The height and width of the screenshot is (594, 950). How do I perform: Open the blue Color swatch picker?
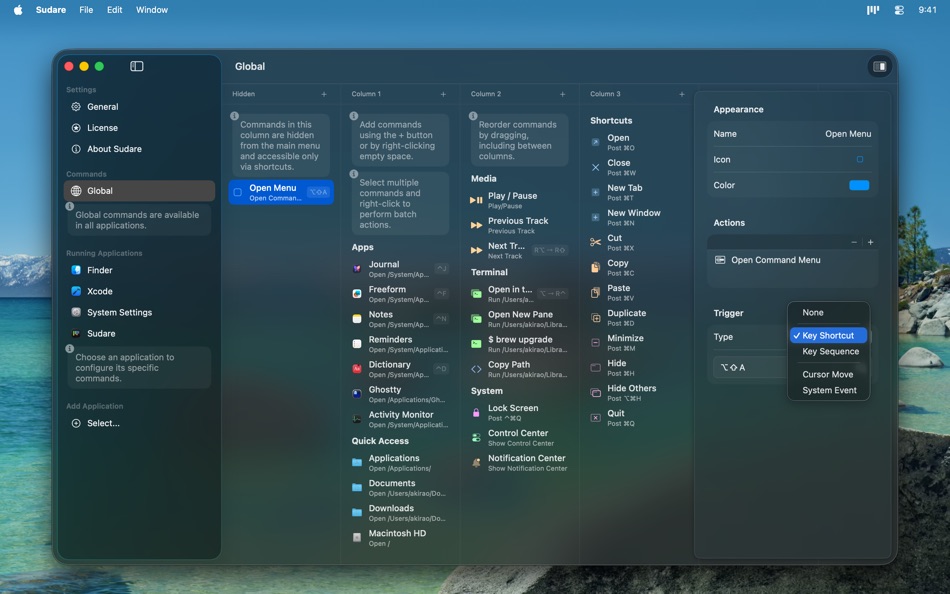tap(859, 185)
